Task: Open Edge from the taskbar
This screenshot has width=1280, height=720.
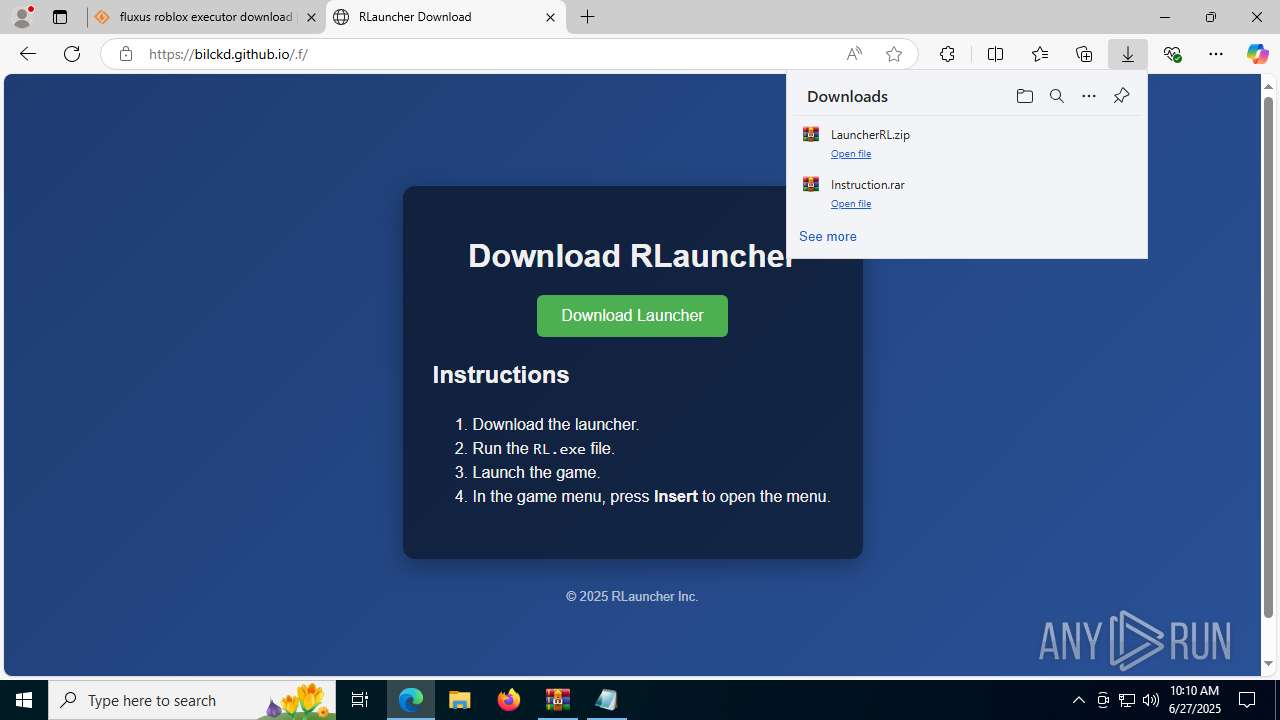Action: (411, 700)
